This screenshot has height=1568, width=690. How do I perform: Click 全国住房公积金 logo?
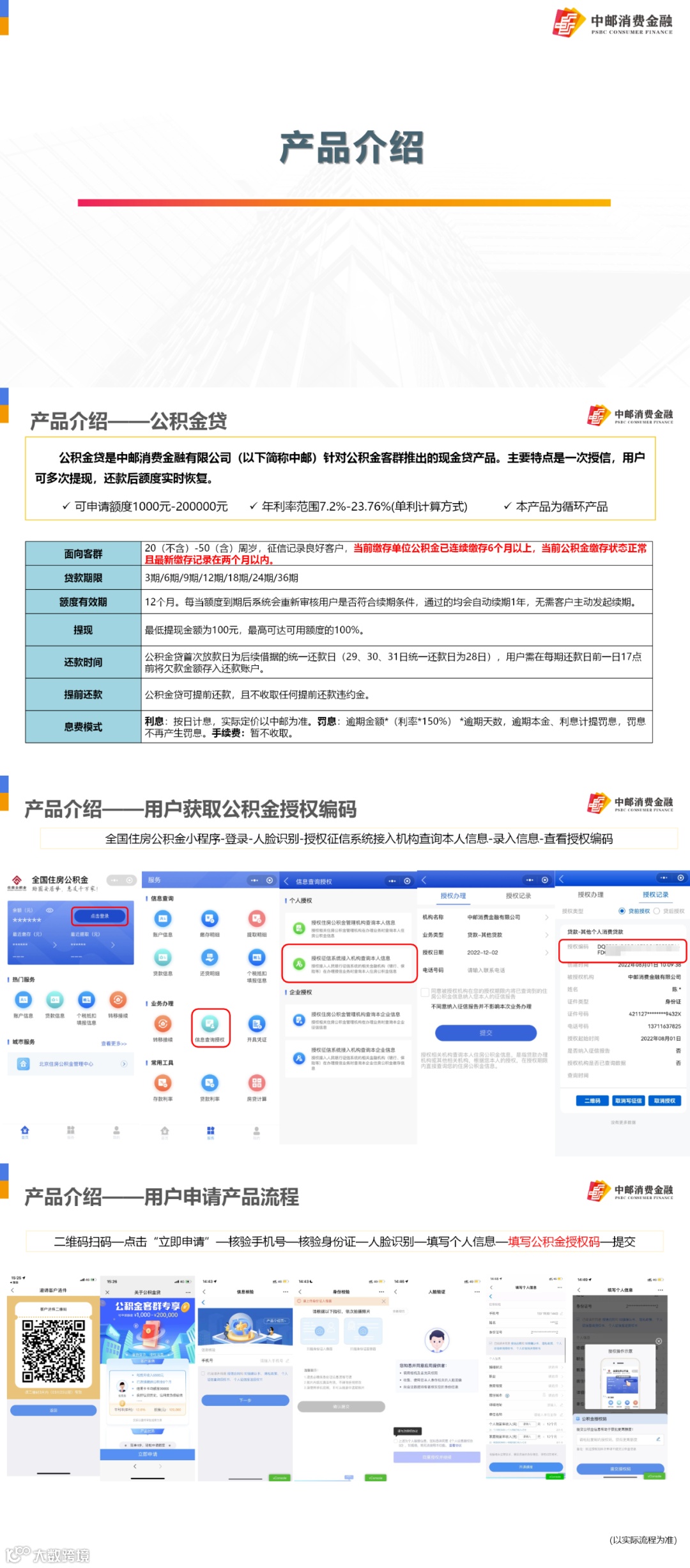click(x=17, y=882)
